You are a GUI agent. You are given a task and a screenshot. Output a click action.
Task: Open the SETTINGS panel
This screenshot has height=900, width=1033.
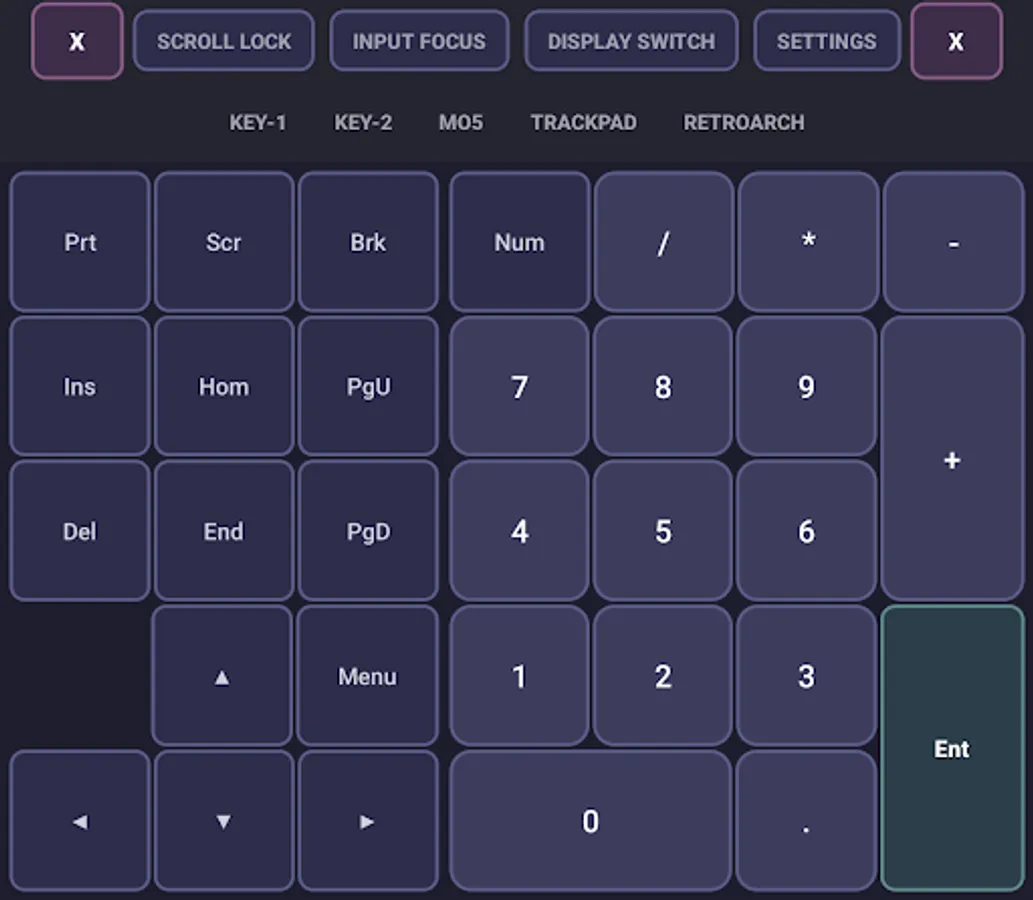tap(827, 41)
